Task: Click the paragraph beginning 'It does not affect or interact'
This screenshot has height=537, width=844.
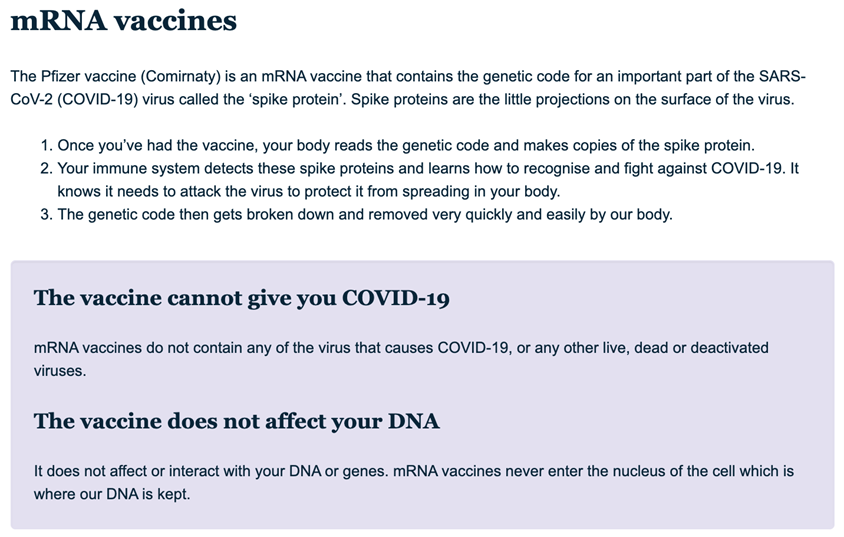Action: click(413, 482)
